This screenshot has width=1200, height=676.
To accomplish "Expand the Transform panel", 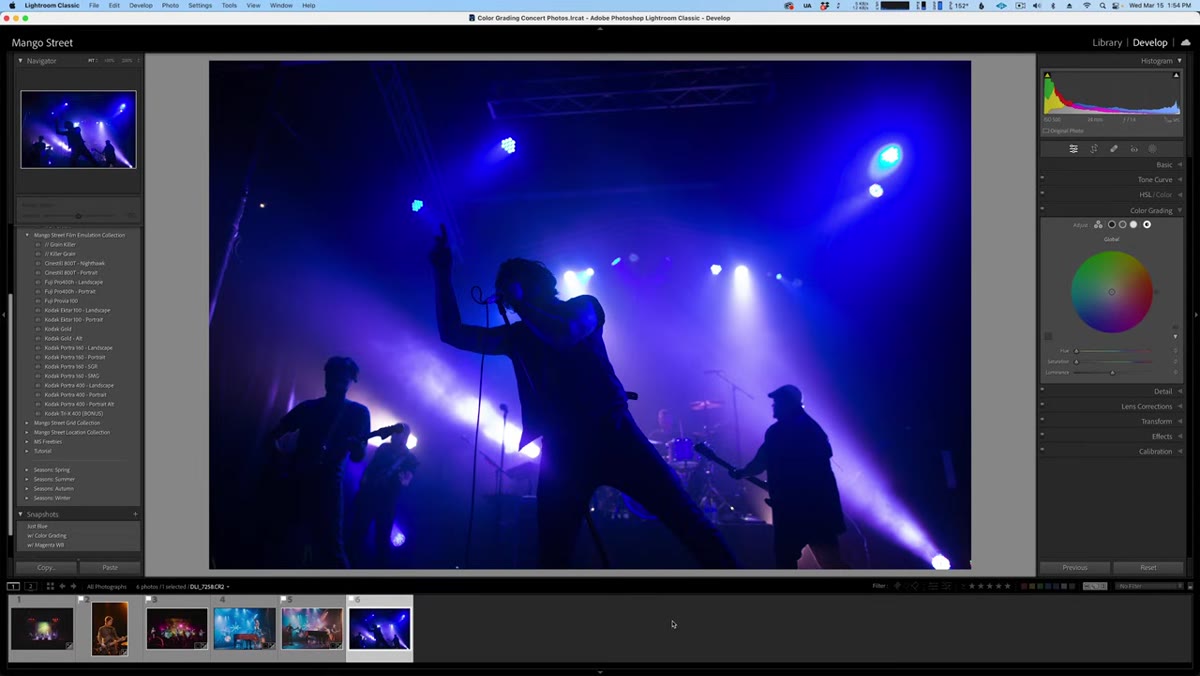I will pos(1180,421).
